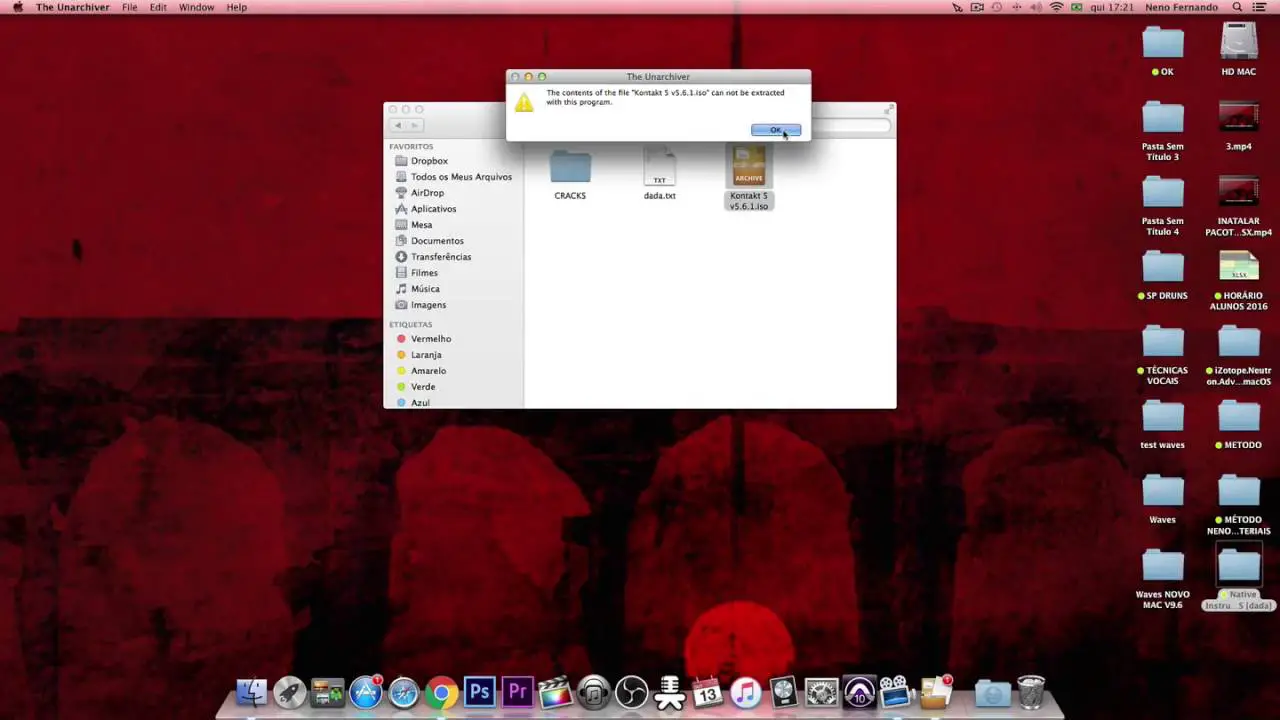Screen dimensions: 1280x720
Task: Open Photoshop from the Dock
Action: point(479,692)
